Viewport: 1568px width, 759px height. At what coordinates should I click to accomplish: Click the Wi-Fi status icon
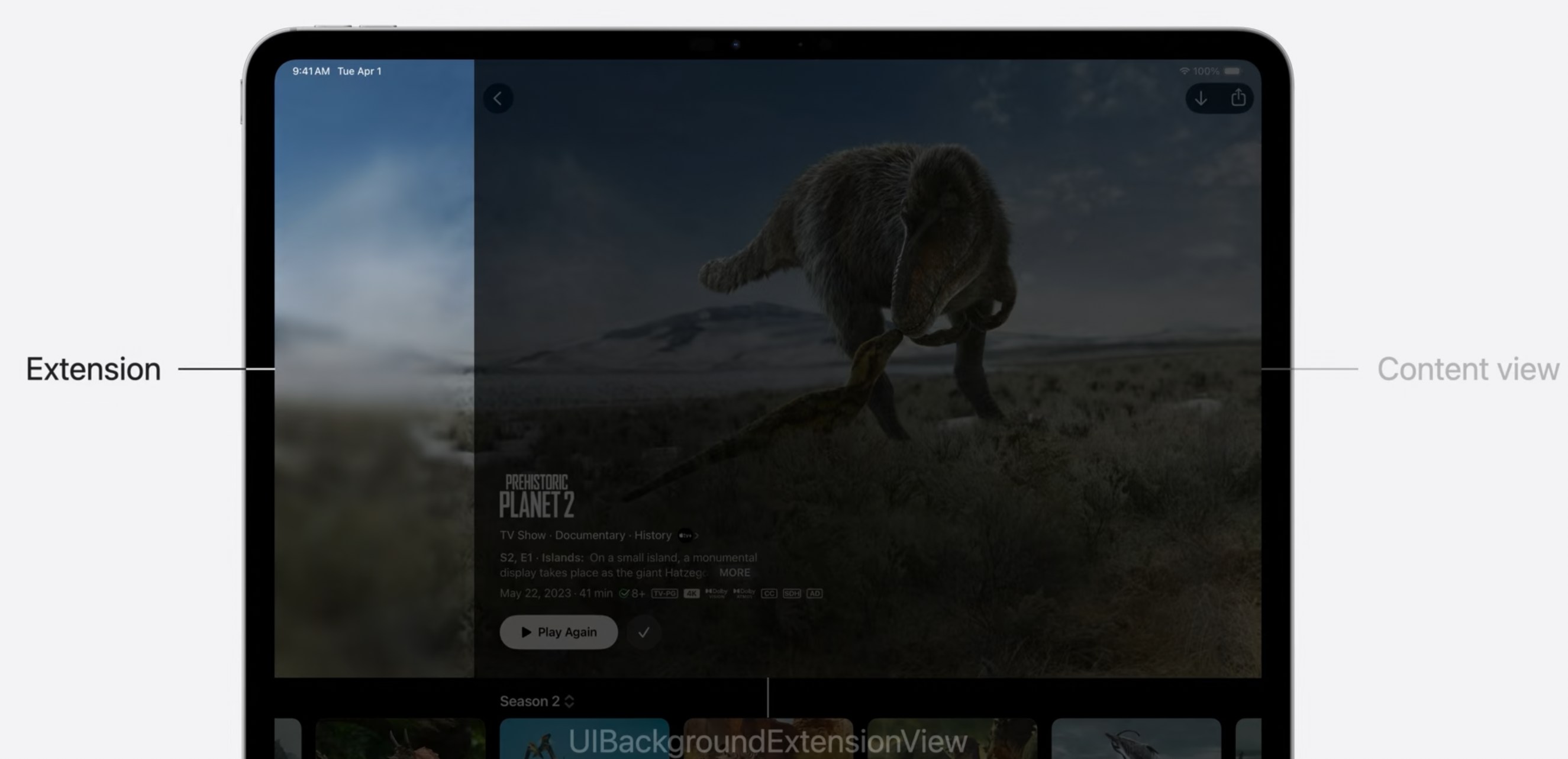[1184, 71]
